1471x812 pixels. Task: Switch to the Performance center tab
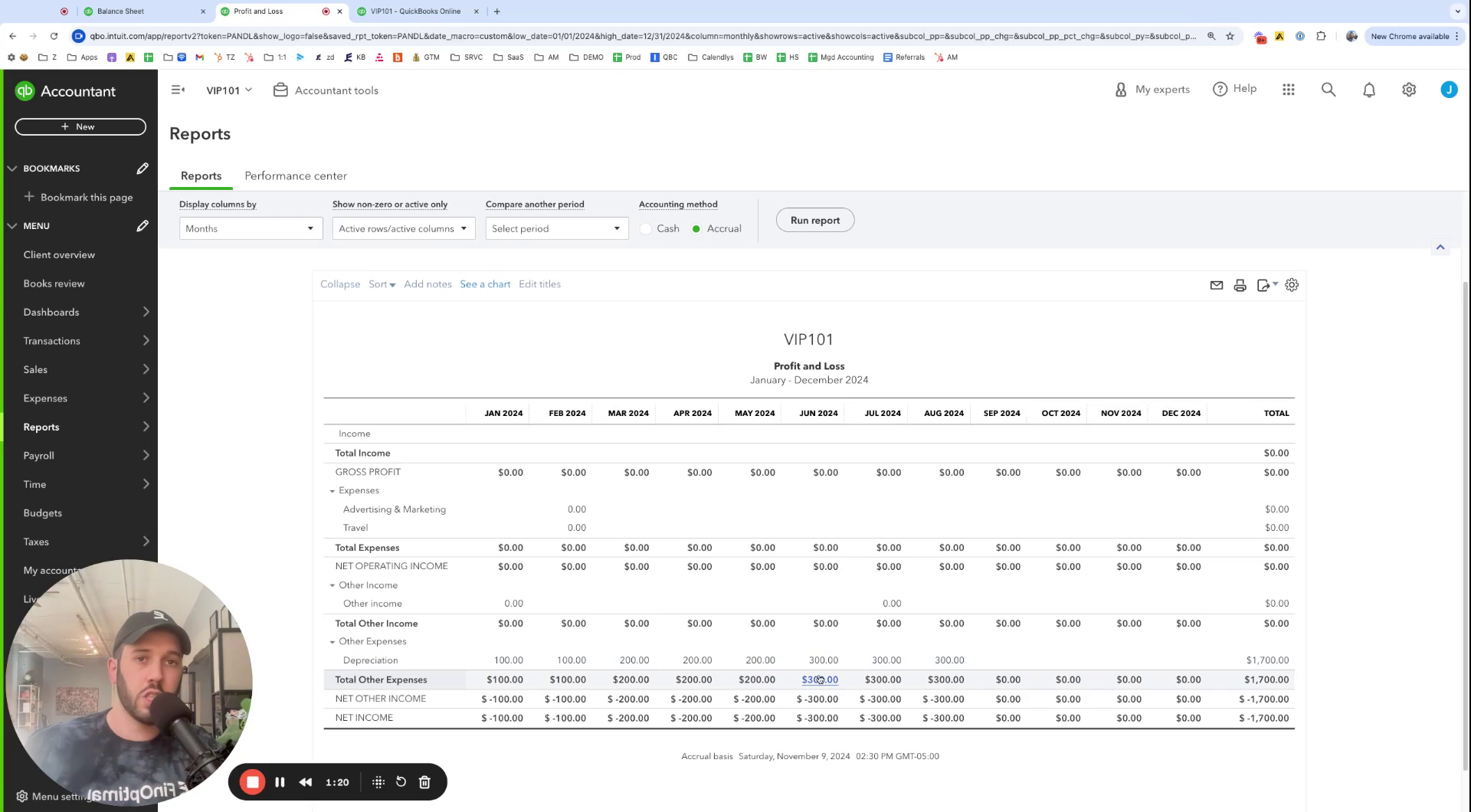[x=296, y=176]
